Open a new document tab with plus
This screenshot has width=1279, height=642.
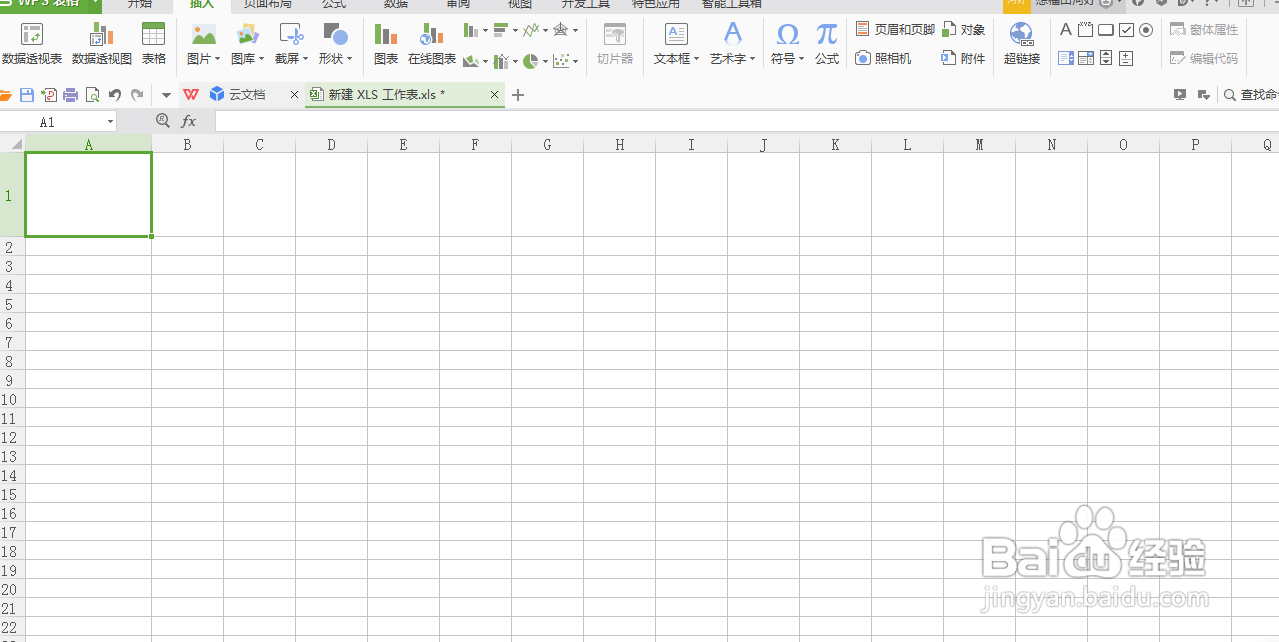(x=518, y=95)
